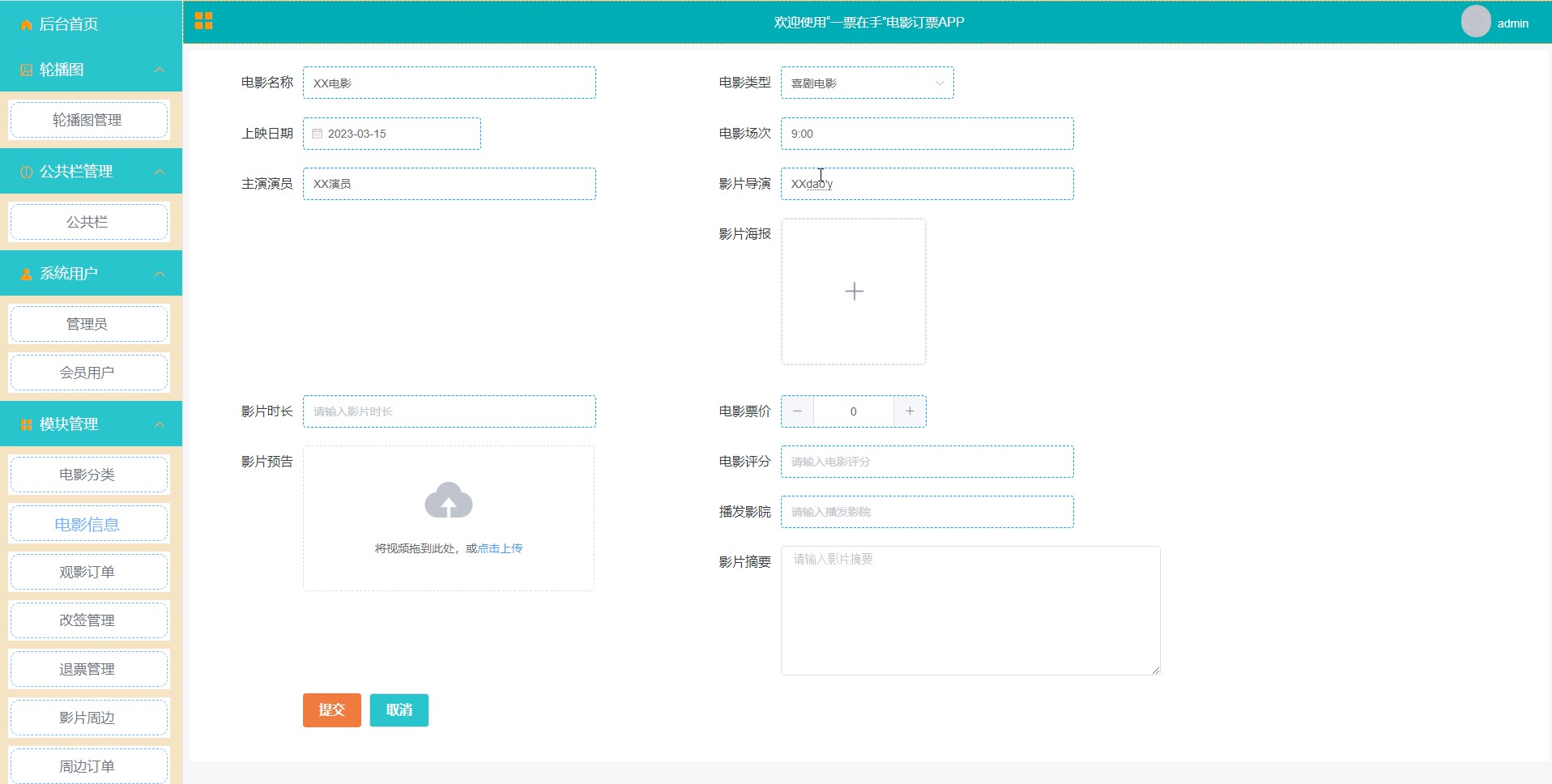This screenshot has height=784, width=1552.
Task: Click the image icon beside 轮播图
Action: 26,70
